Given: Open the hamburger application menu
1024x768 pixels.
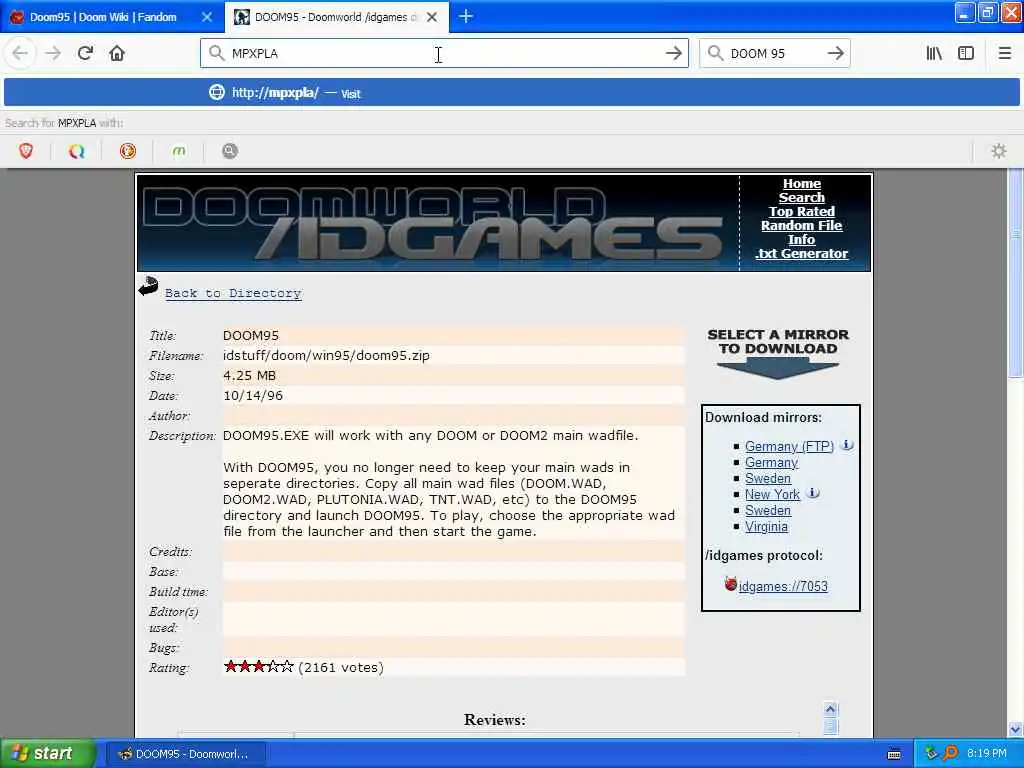Looking at the screenshot, I should [x=1004, y=53].
